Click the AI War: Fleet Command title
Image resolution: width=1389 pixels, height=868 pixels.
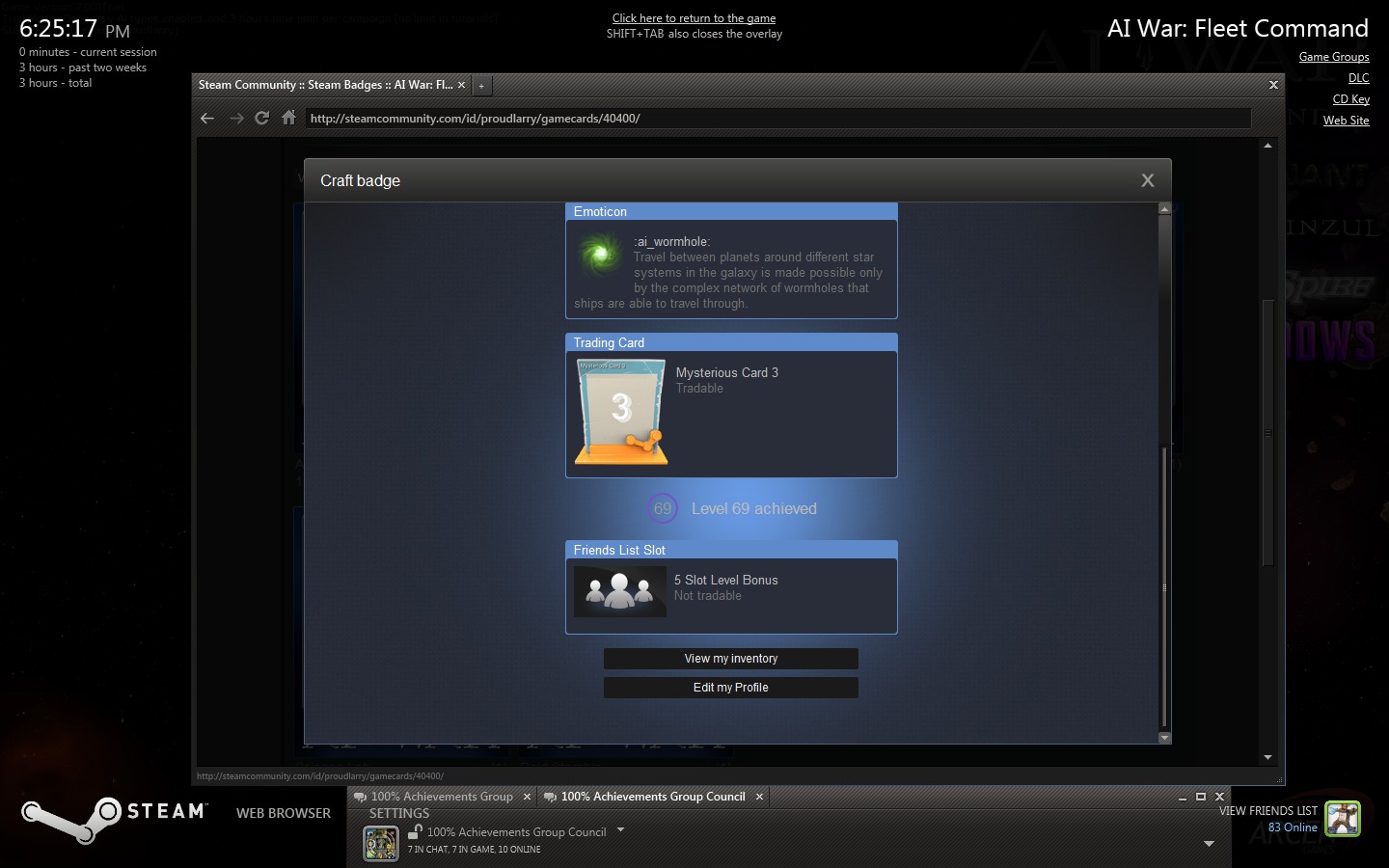coord(1238,29)
